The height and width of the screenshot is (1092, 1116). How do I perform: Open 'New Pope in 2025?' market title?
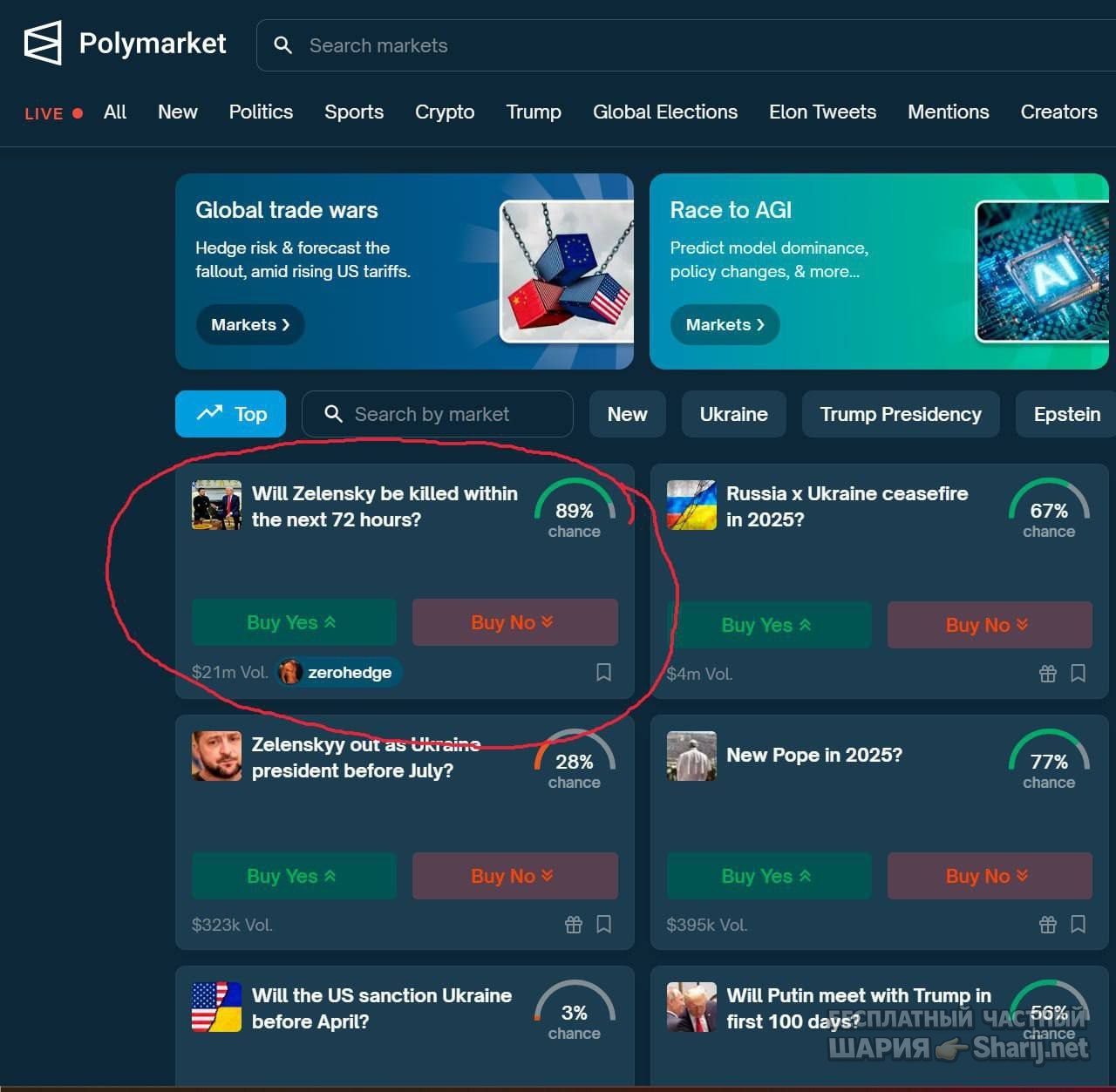(814, 755)
